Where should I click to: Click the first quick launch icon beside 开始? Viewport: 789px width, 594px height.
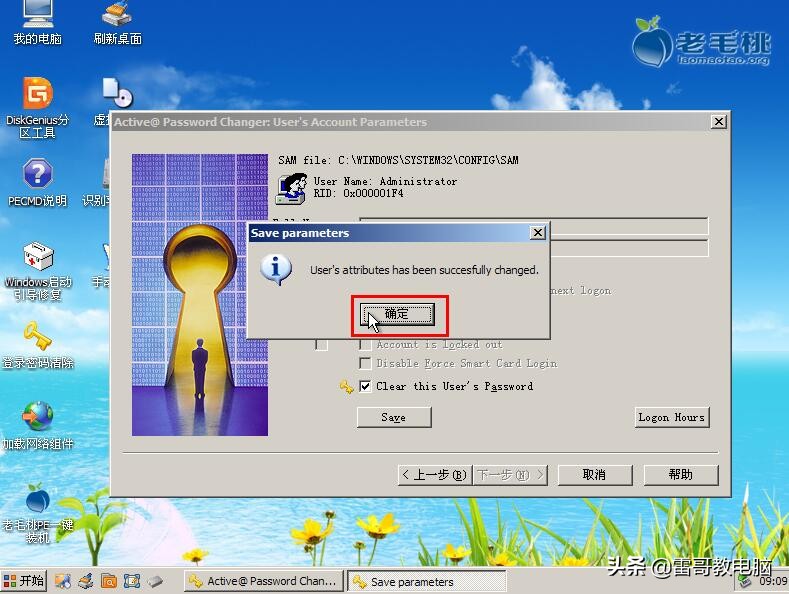[x=63, y=581]
